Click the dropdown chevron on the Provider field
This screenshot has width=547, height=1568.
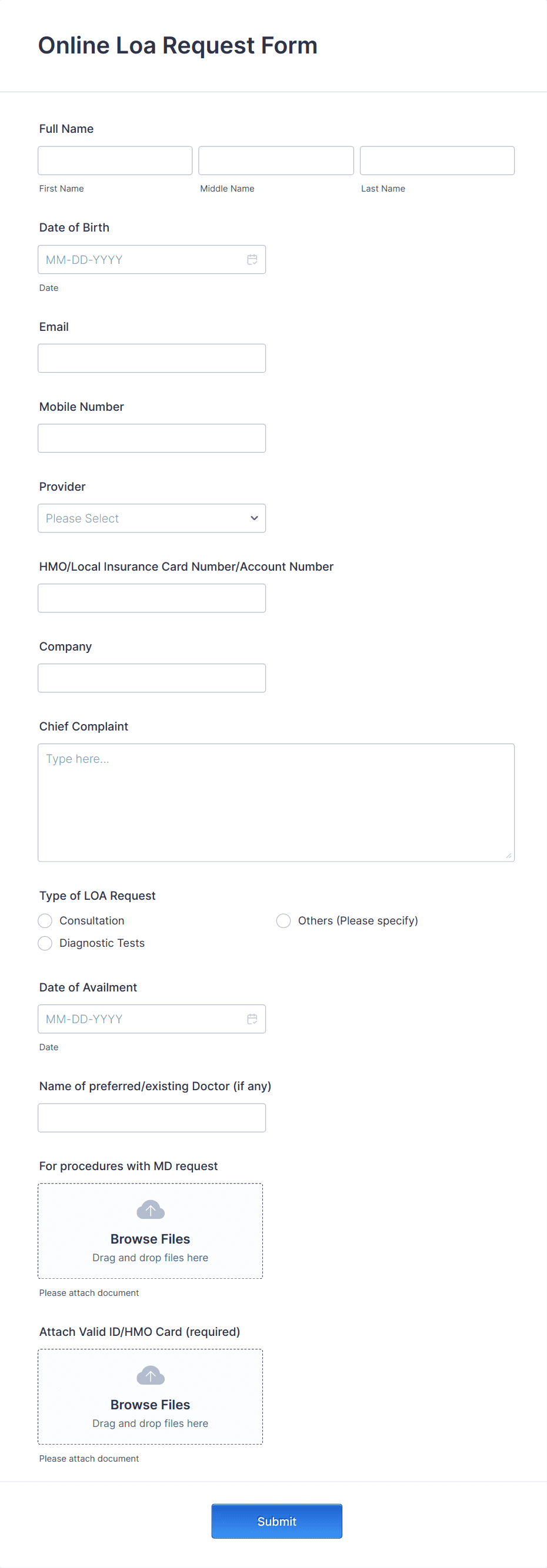pos(254,518)
